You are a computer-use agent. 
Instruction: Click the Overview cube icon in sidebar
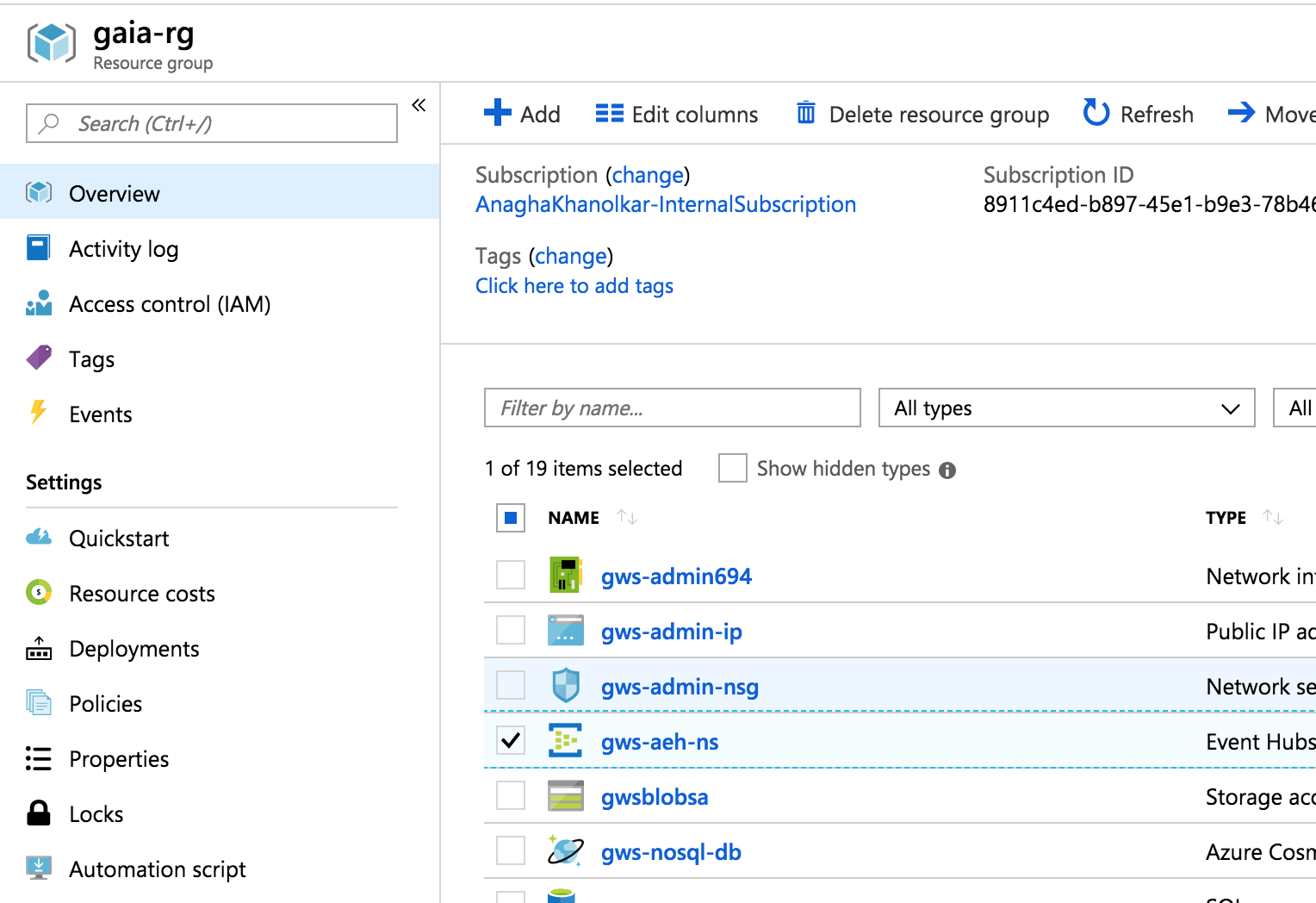coord(39,193)
